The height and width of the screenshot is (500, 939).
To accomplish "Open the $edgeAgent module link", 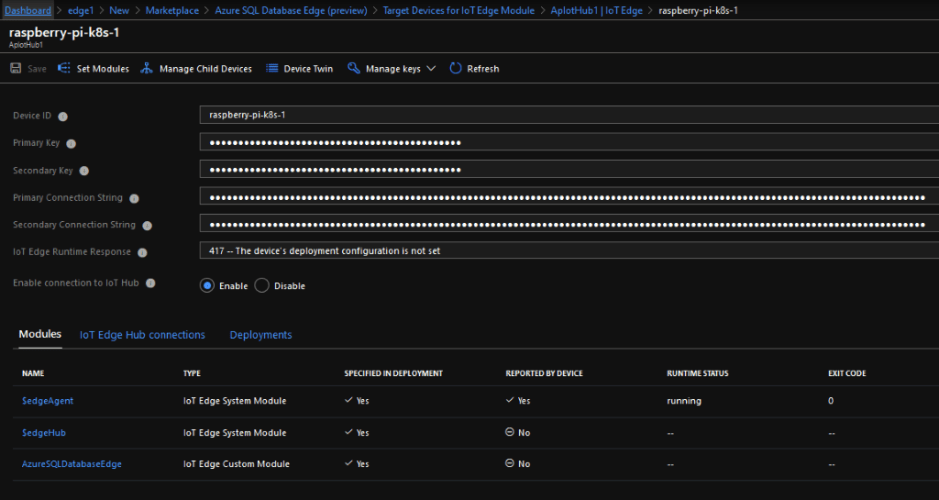I will 47,401.
